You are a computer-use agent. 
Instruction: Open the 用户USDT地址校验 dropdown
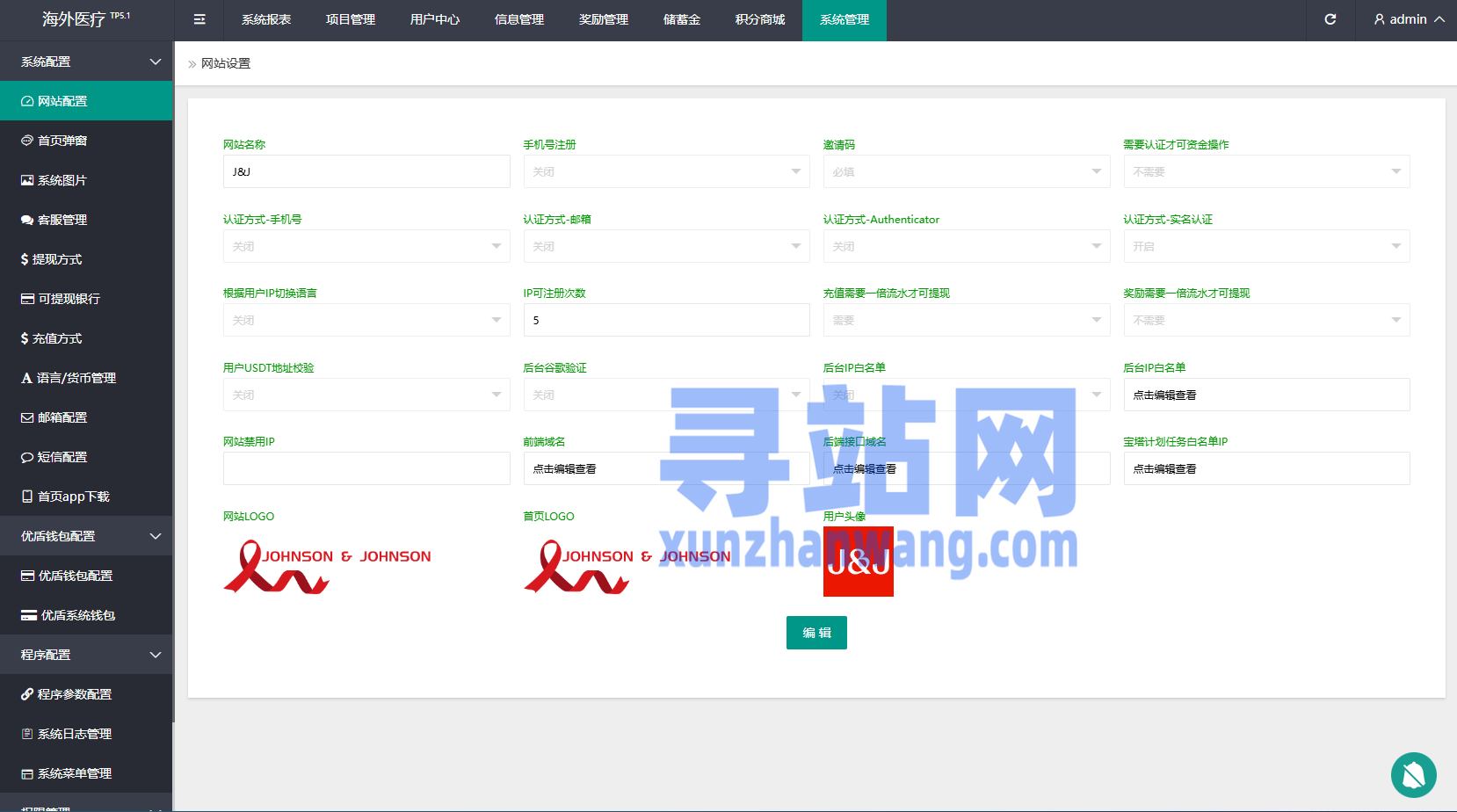pos(366,395)
